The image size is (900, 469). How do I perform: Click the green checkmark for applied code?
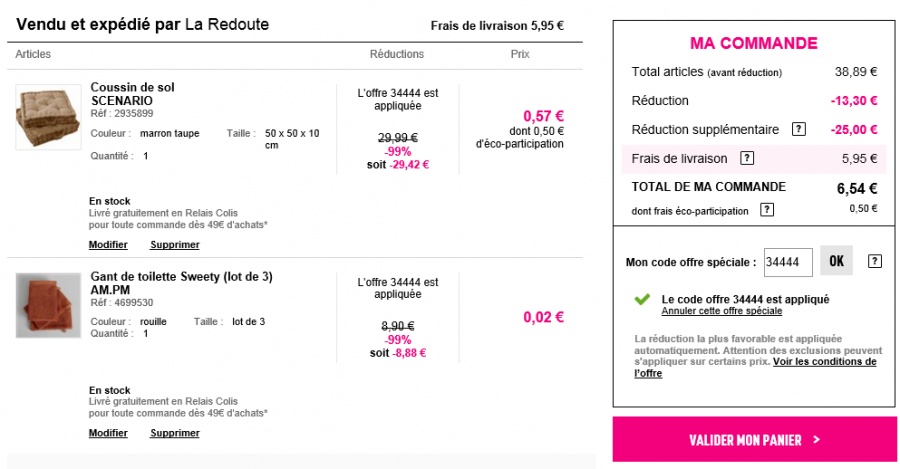click(641, 299)
